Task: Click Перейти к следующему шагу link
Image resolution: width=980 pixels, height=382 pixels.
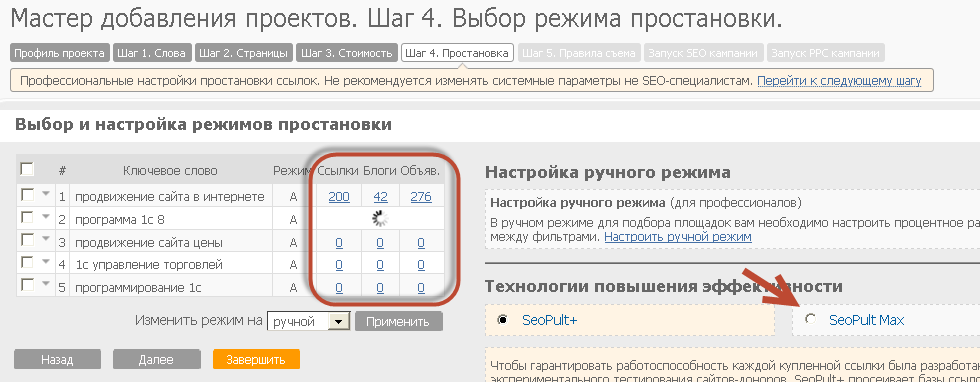Action: click(x=839, y=81)
